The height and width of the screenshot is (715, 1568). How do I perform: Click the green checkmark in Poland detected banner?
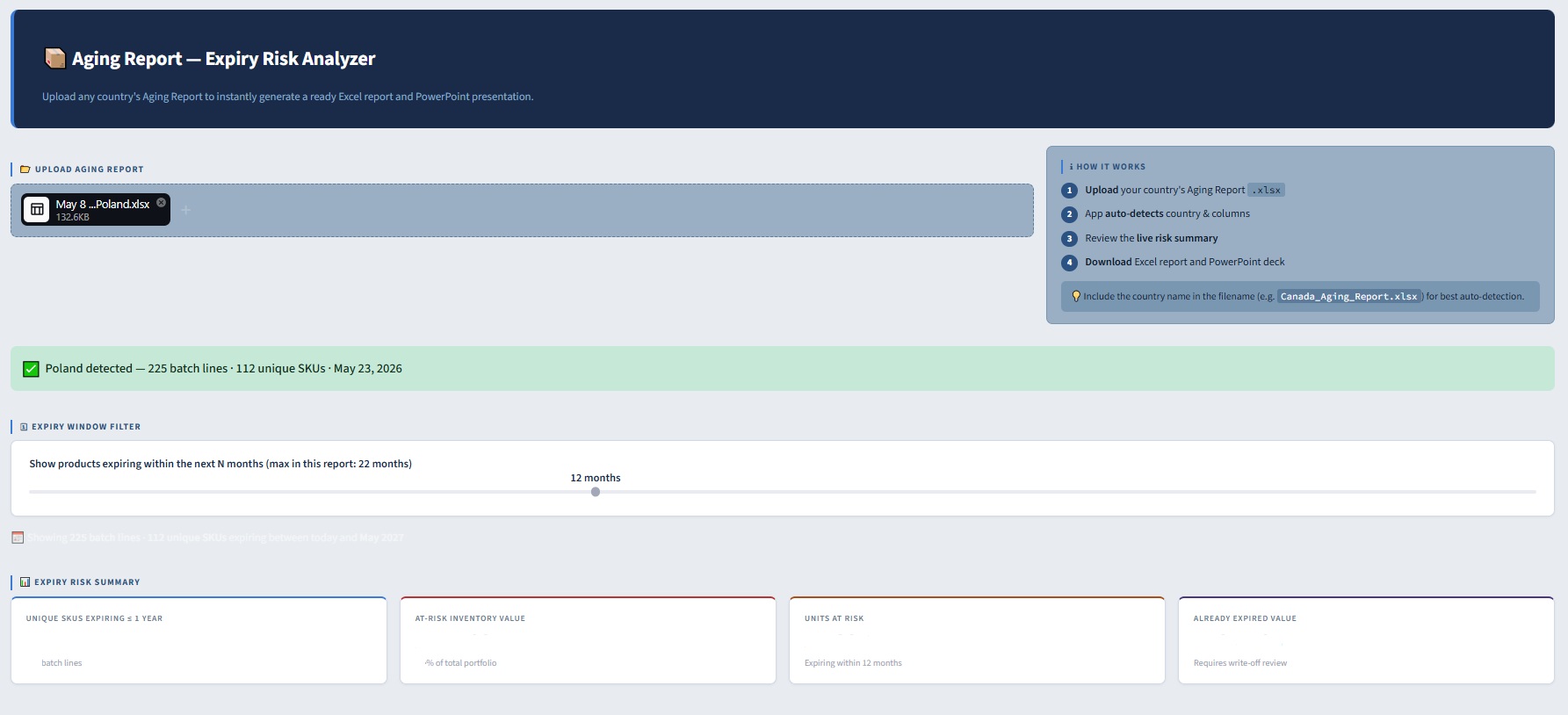(x=31, y=369)
